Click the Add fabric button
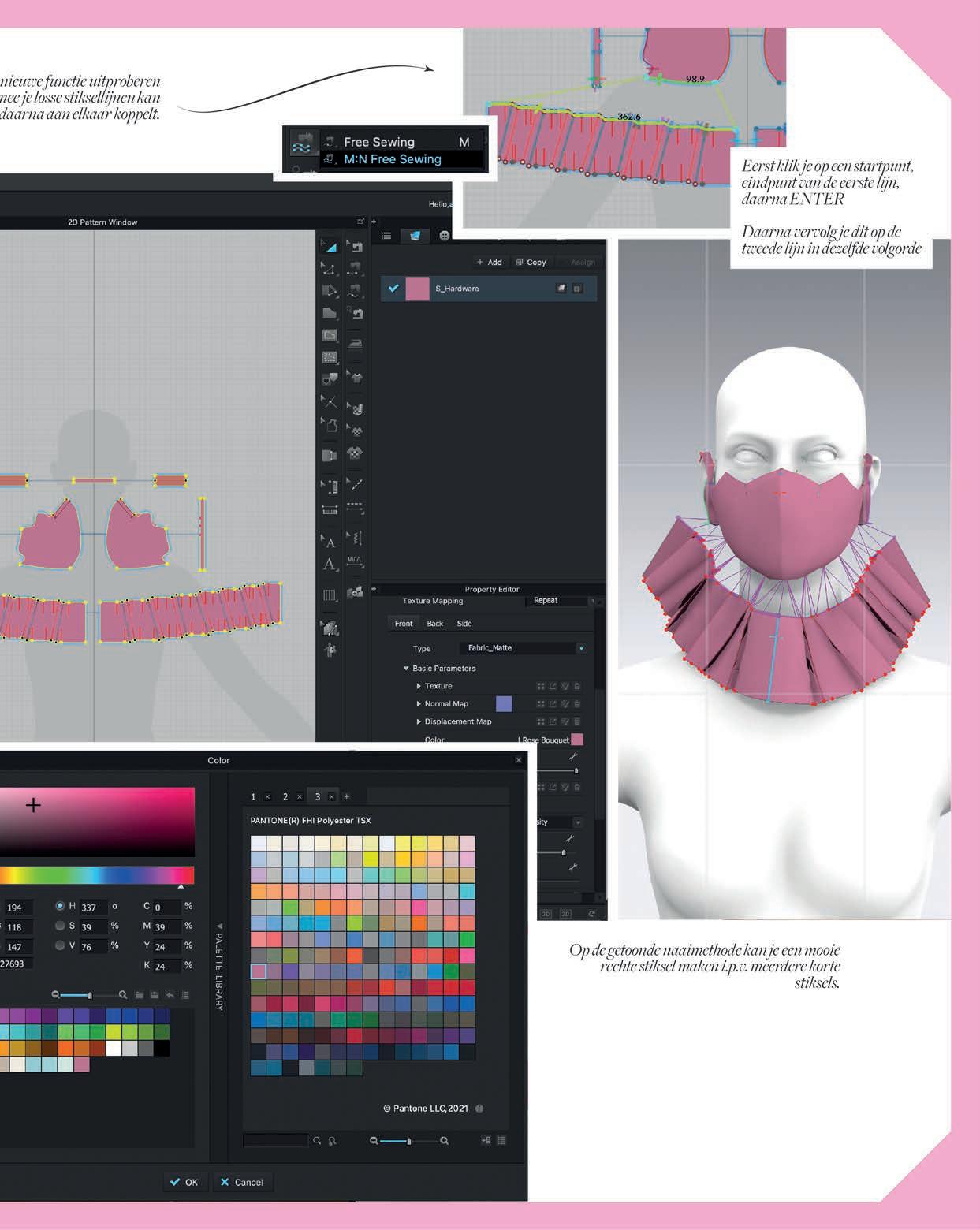Image resolution: width=980 pixels, height=1230 pixels. click(x=489, y=262)
